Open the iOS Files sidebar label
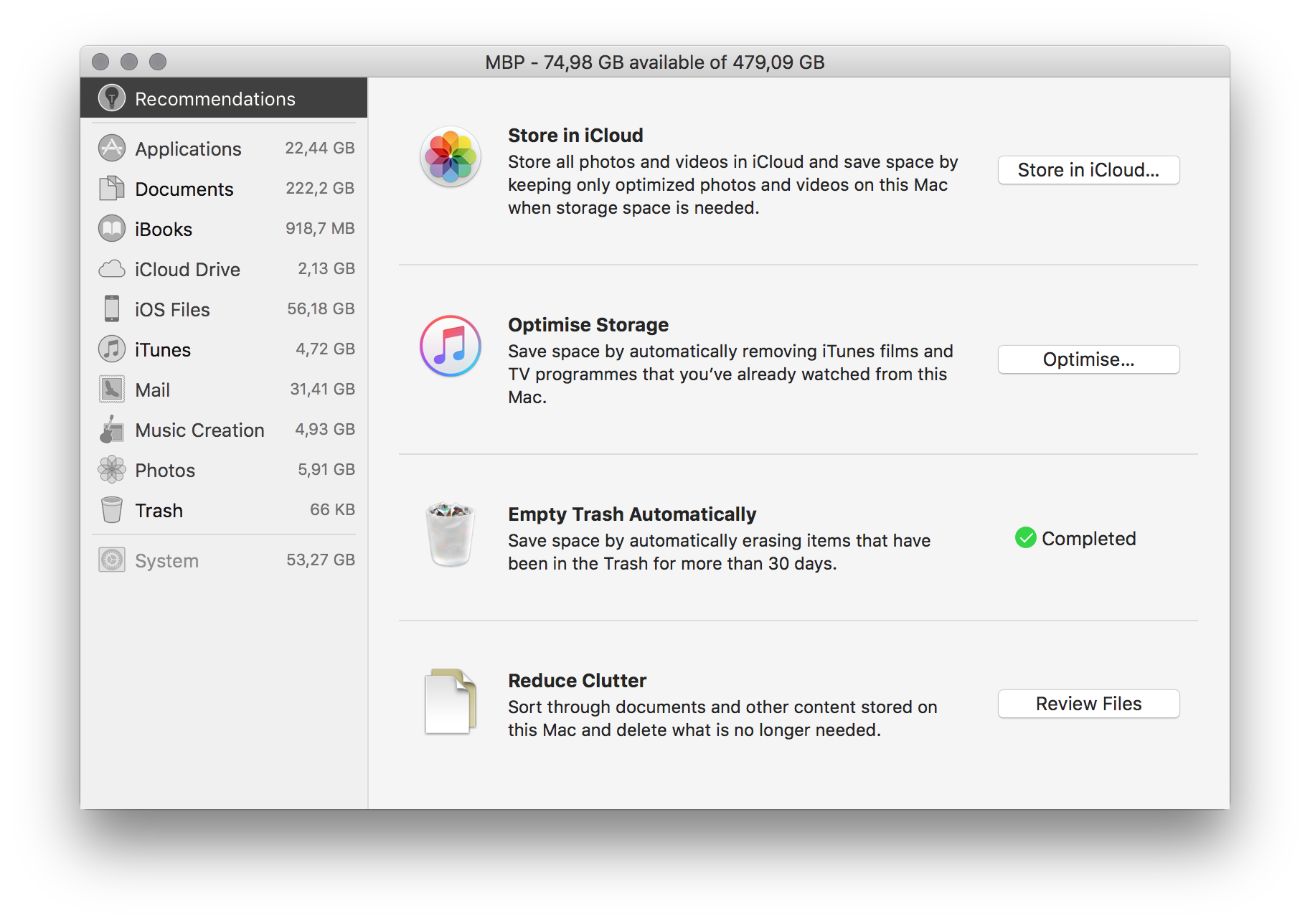The height and width of the screenshot is (924, 1310). tap(172, 309)
